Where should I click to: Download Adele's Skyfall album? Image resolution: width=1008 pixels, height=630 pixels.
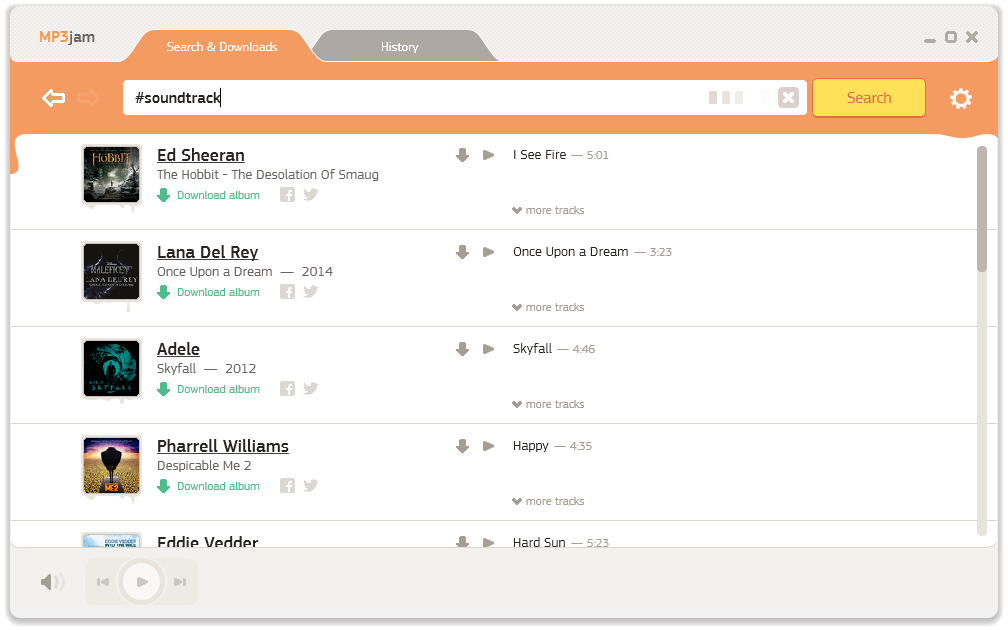pyautogui.click(x=209, y=390)
